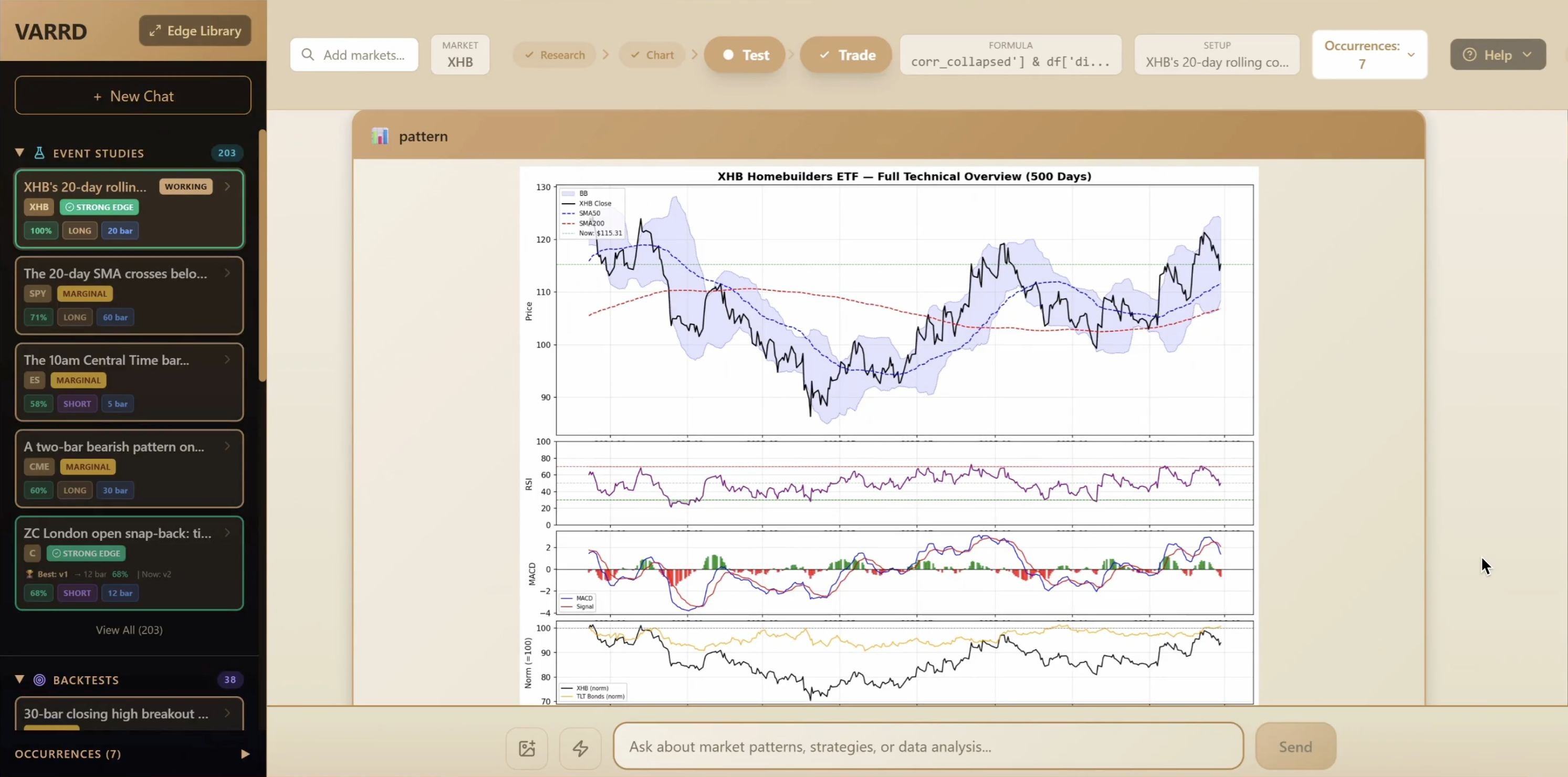This screenshot has width=1568, height=777.
Task: Click the bar chart icon next to pattern
Action: (380, 136)
